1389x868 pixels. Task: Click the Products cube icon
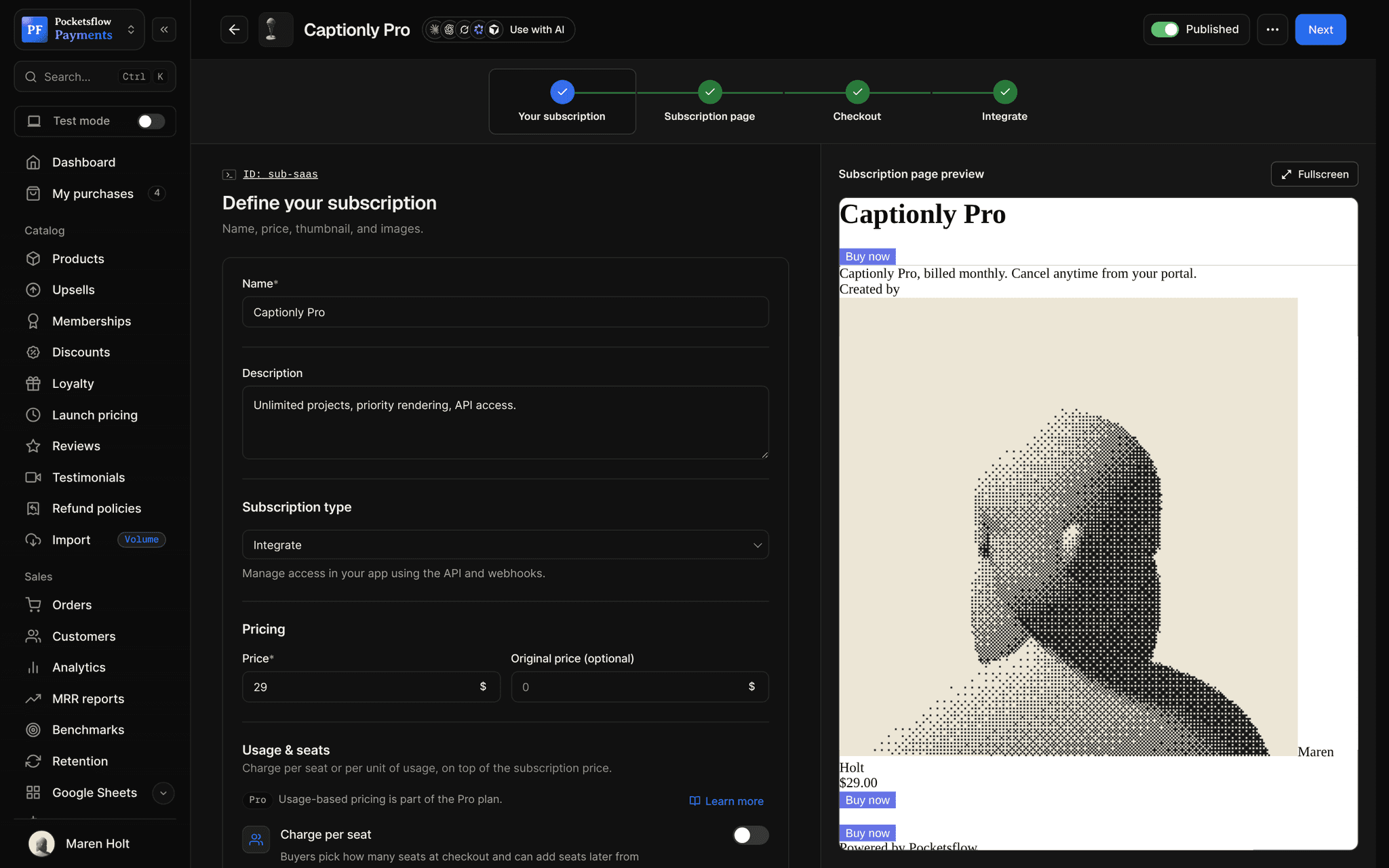33,258
